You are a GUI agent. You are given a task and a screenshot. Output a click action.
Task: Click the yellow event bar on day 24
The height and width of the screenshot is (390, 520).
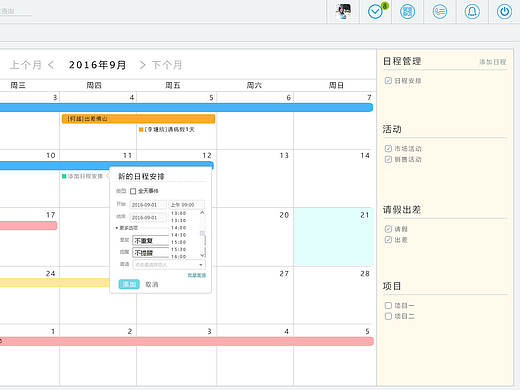(x=55, y=283)
